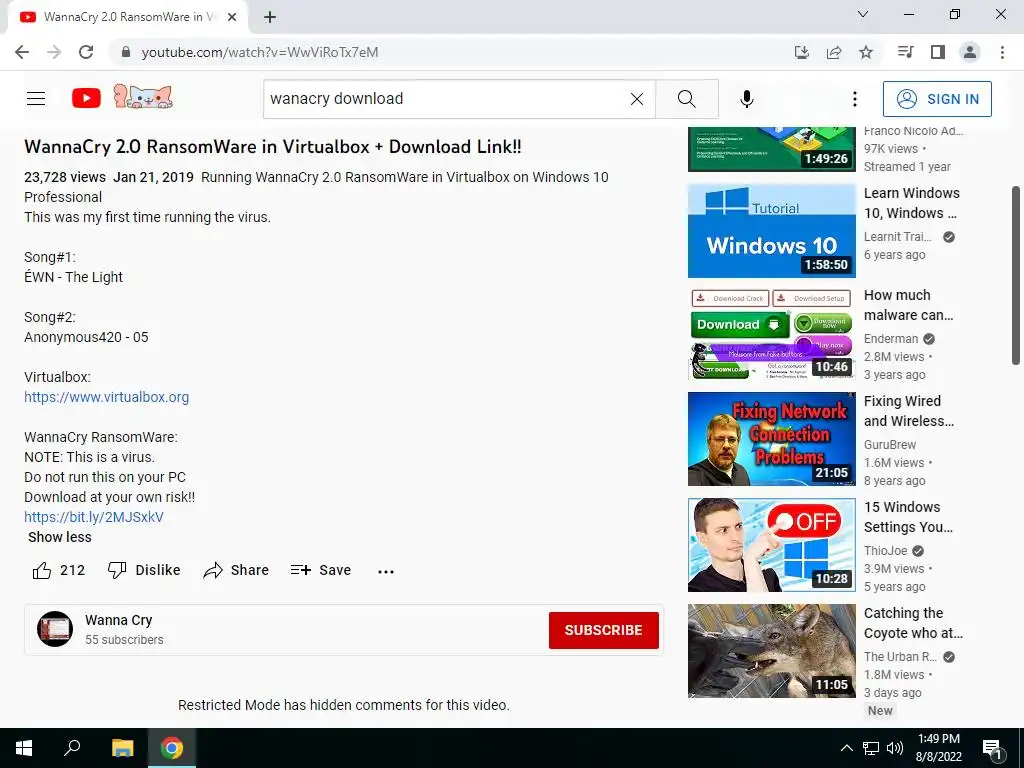This screenshot has height=768, width=1024.
Task: Open Windows taskbar search
Action: pyautogui.click(x=72, y=748)
